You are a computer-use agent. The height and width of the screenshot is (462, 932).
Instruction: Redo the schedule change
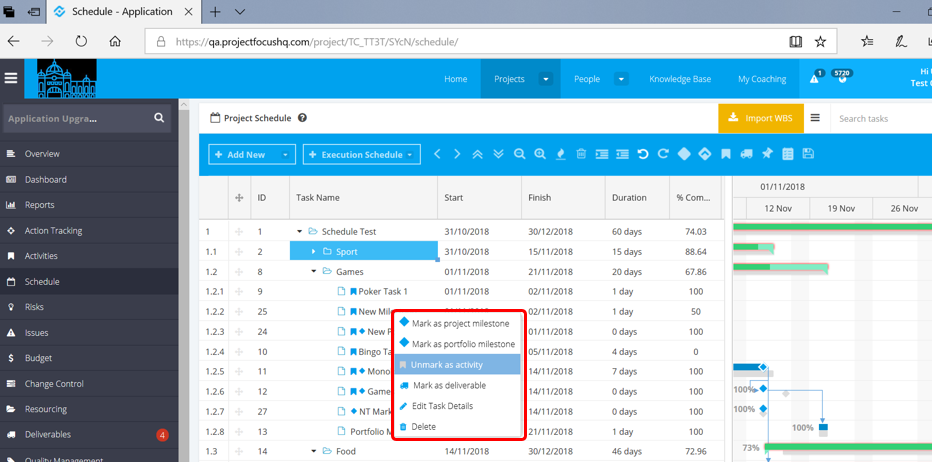(x=663, y=154)
